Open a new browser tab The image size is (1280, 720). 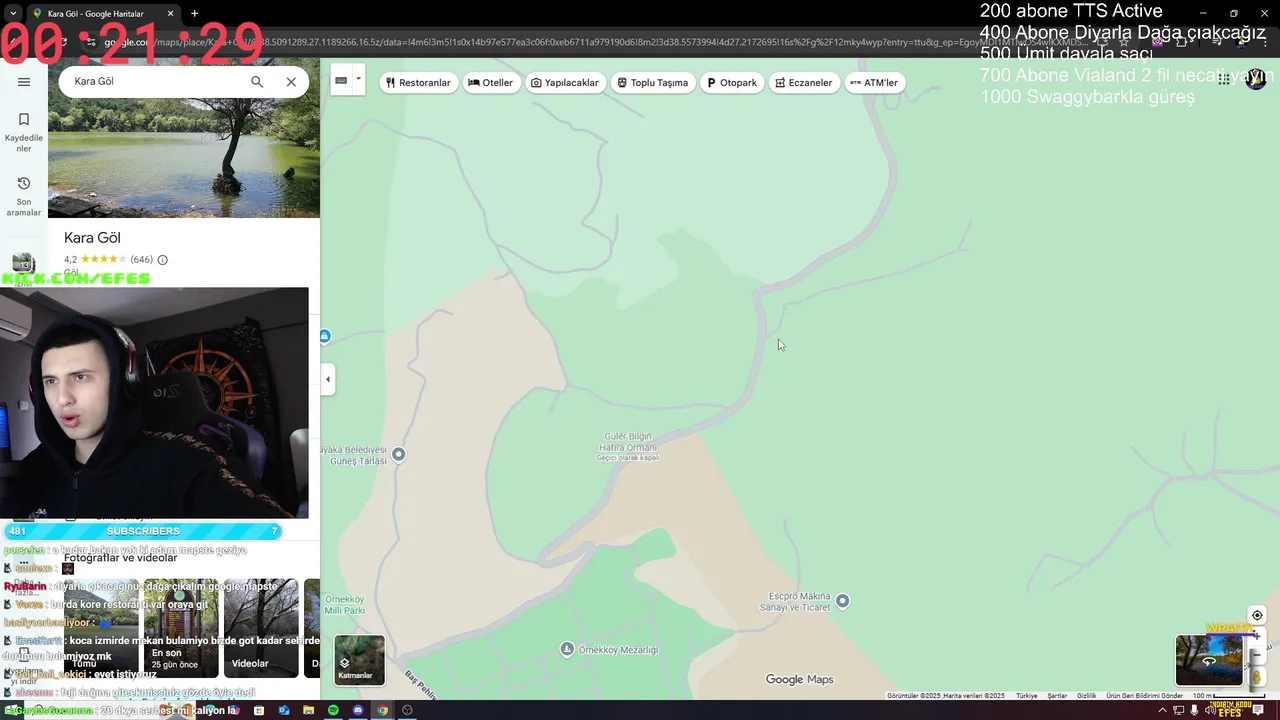[x=194, y=14]
